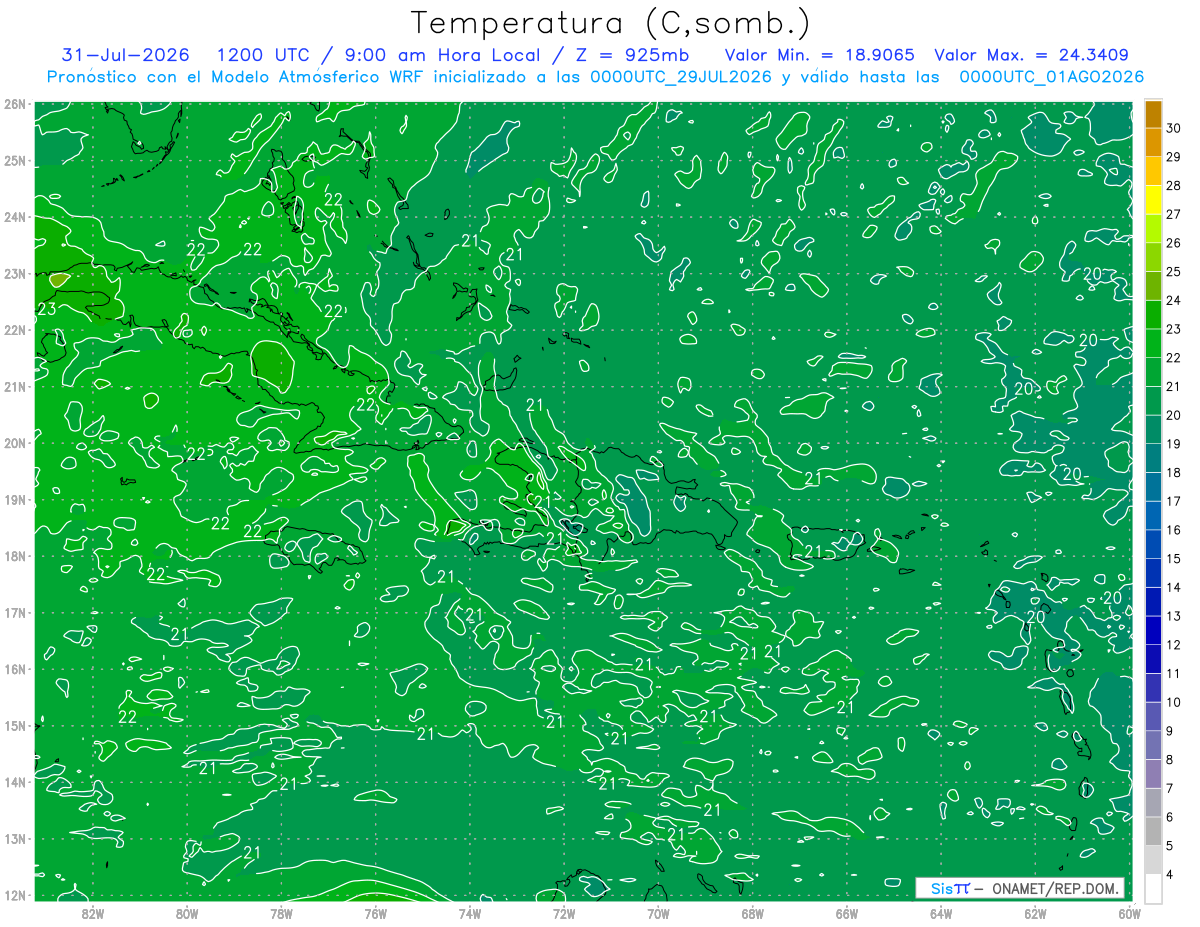The height and width of the screenshot is (927, 1200).
Task: Click the latitude axis label '18N'
Action: click(15, 556)
